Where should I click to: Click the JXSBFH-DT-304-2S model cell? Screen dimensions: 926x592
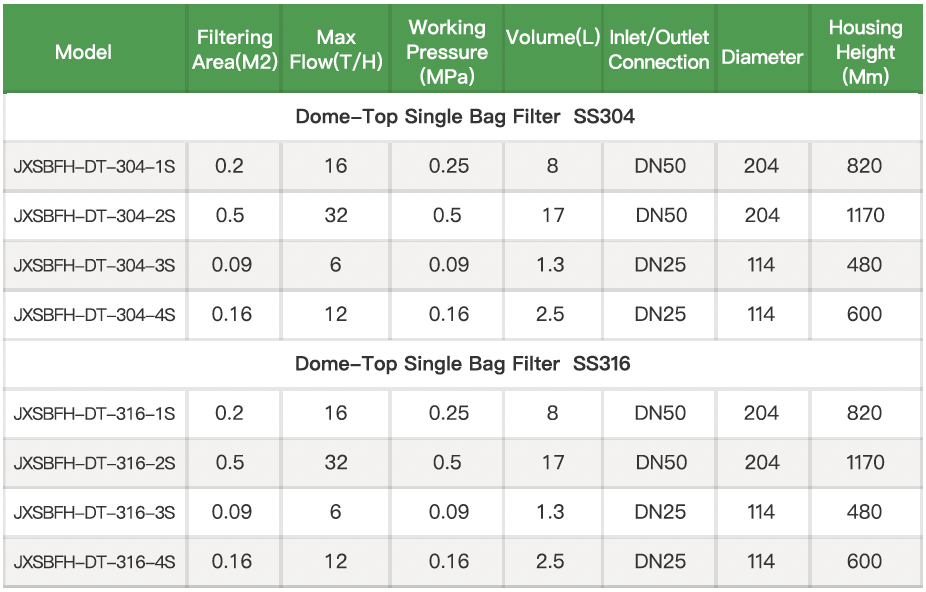pos(95,216)
